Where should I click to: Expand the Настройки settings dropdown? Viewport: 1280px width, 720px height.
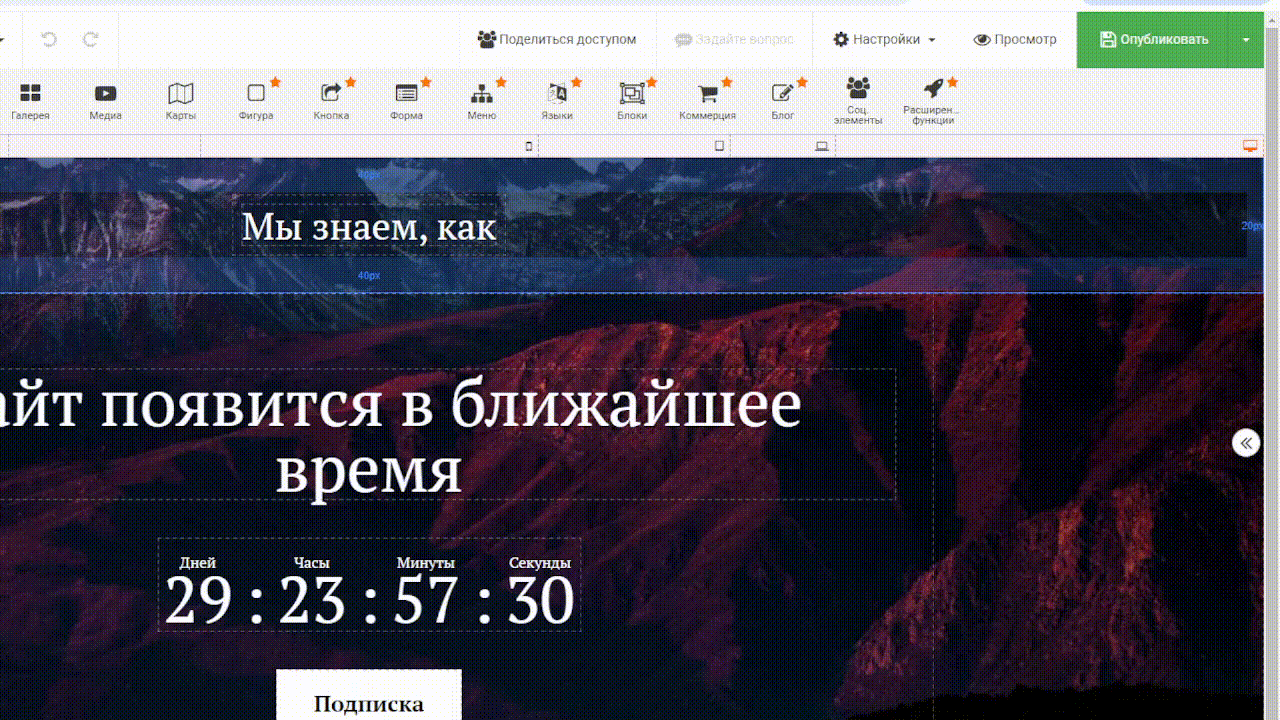coord(884,40)
